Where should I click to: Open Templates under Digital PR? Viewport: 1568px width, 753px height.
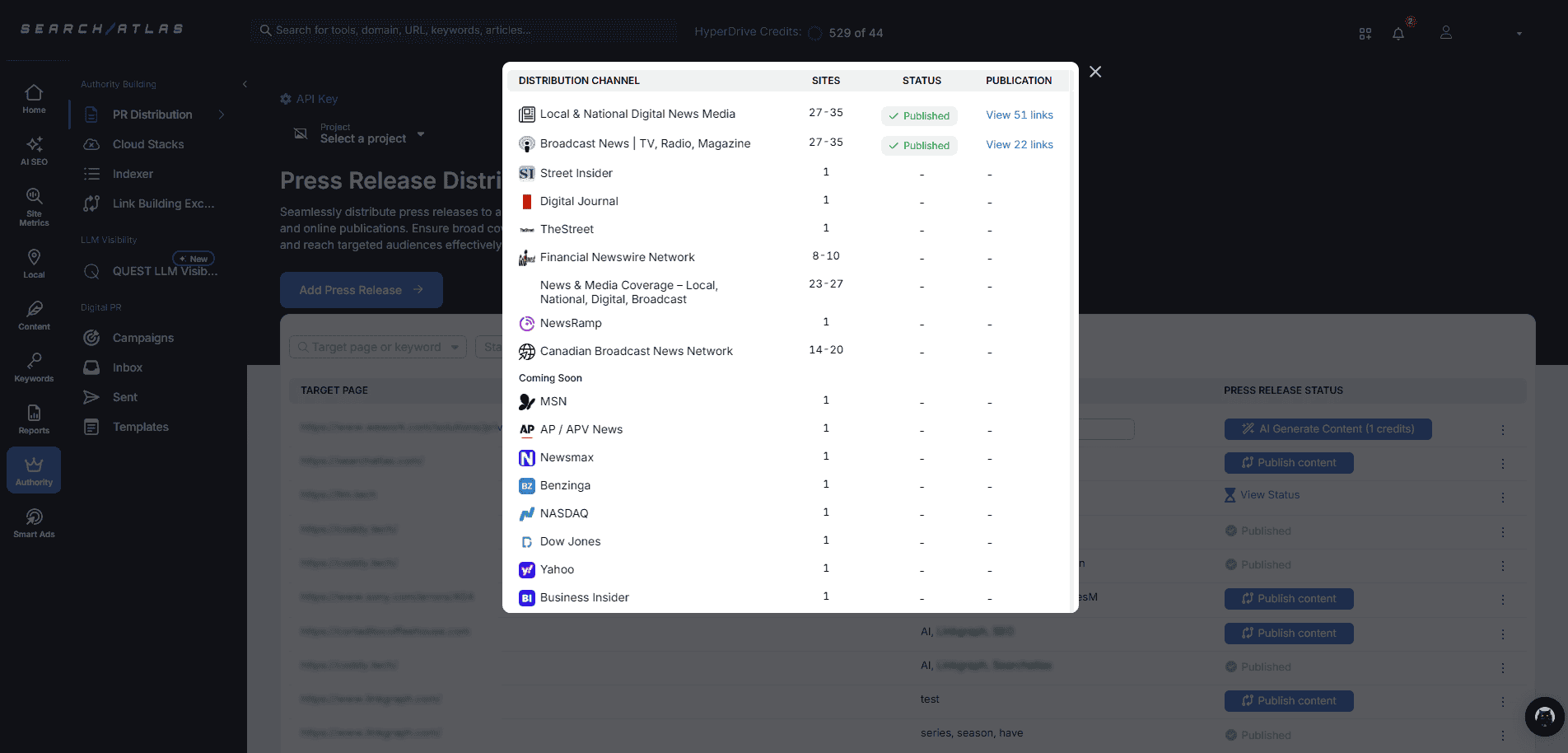click(140, 427)
